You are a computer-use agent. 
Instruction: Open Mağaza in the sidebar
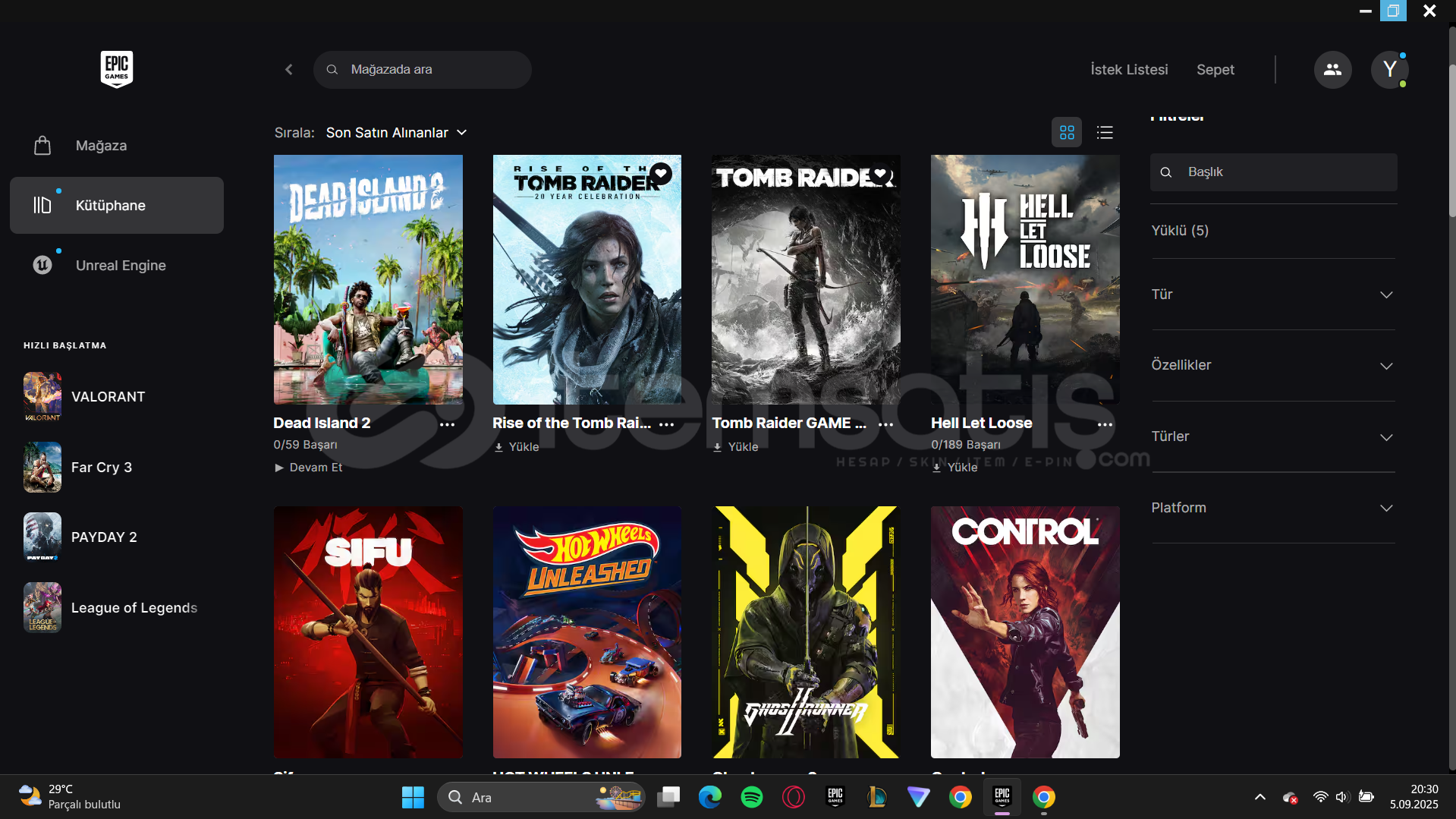(x=117, y=145)
